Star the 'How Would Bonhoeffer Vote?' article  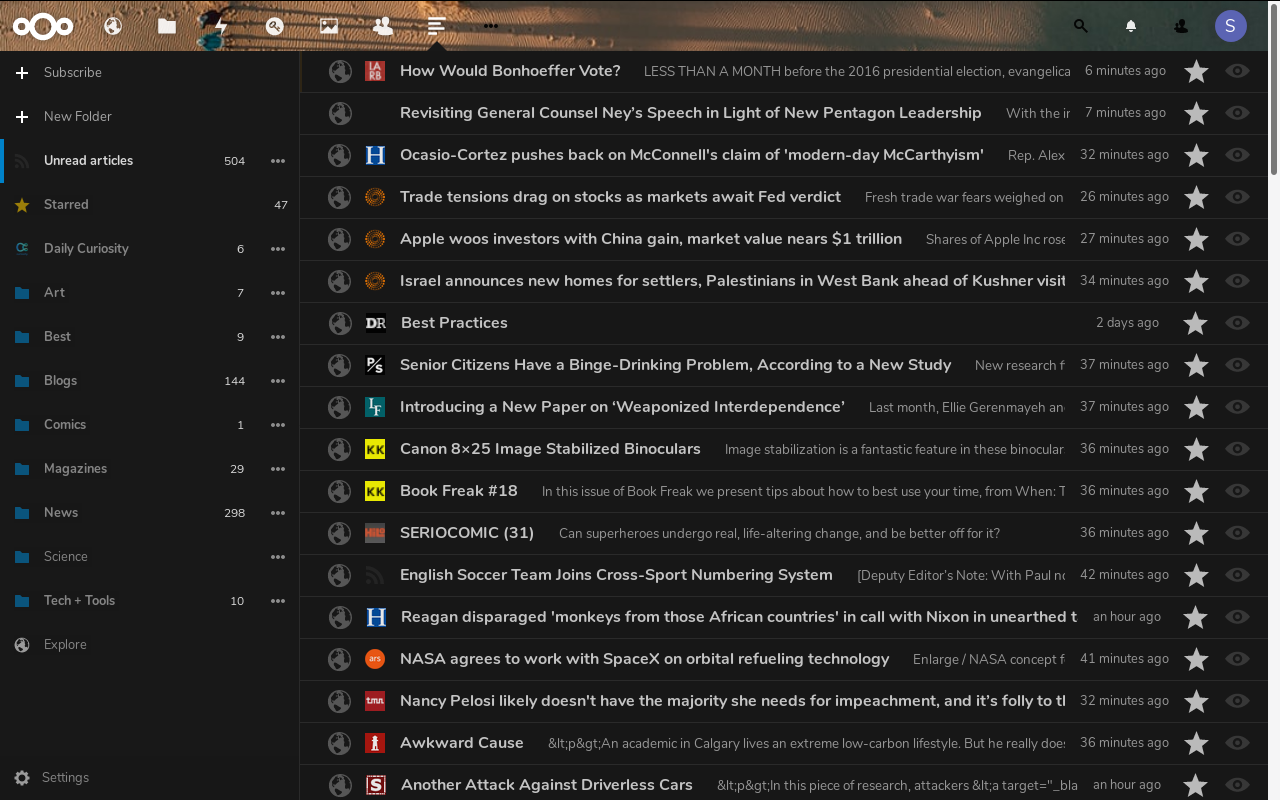1196,71
